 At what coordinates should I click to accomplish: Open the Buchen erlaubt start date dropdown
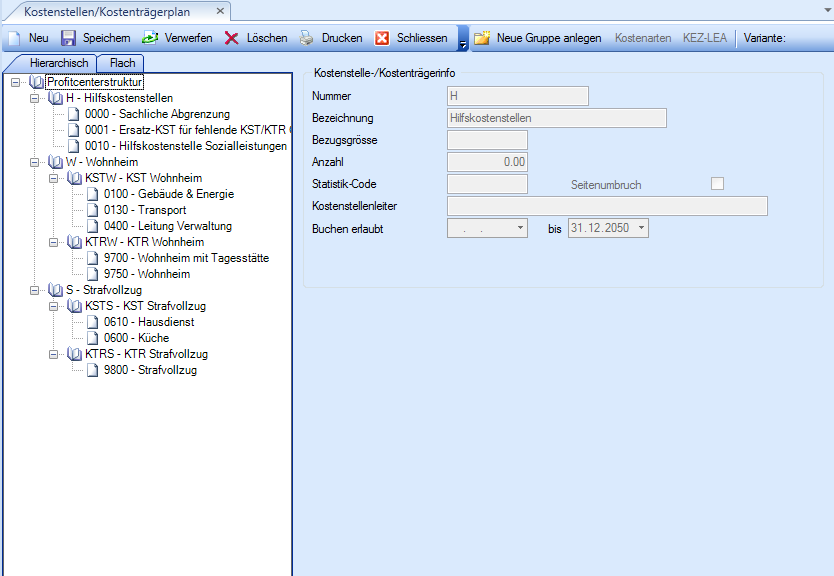point(520,228)
